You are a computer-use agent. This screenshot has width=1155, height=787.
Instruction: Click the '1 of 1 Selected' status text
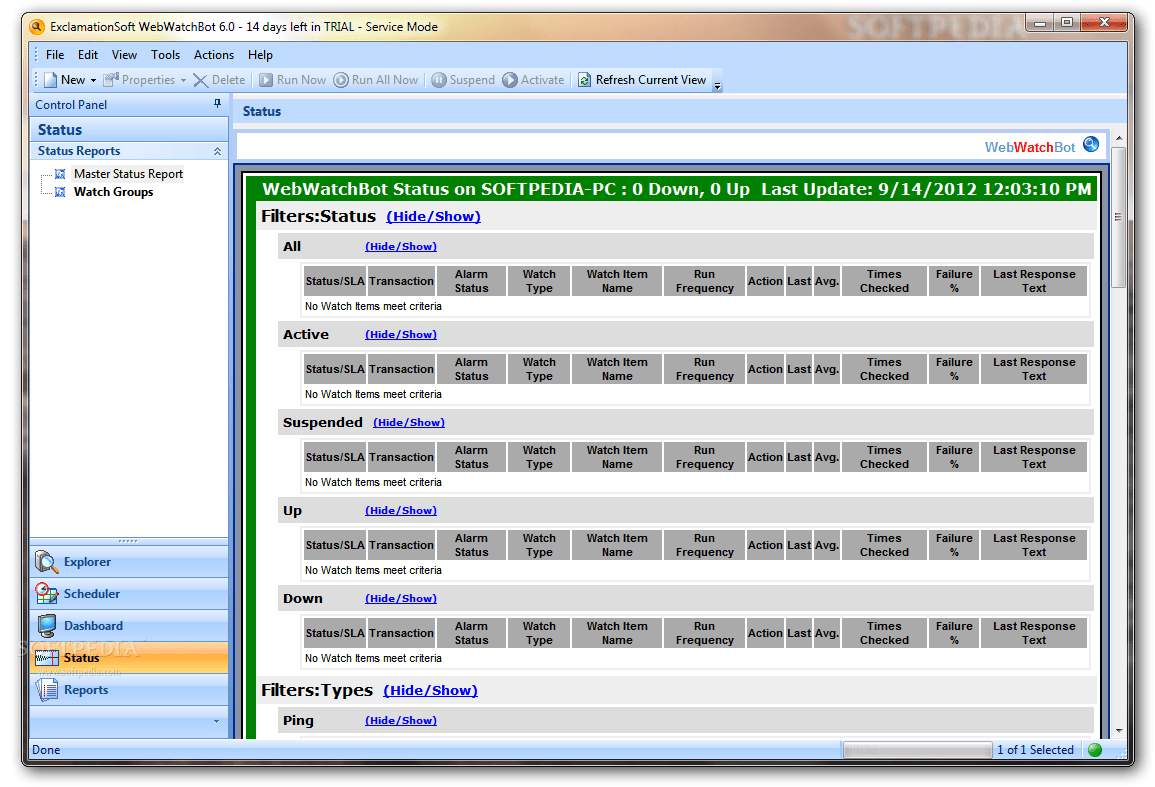point(1035,750)
